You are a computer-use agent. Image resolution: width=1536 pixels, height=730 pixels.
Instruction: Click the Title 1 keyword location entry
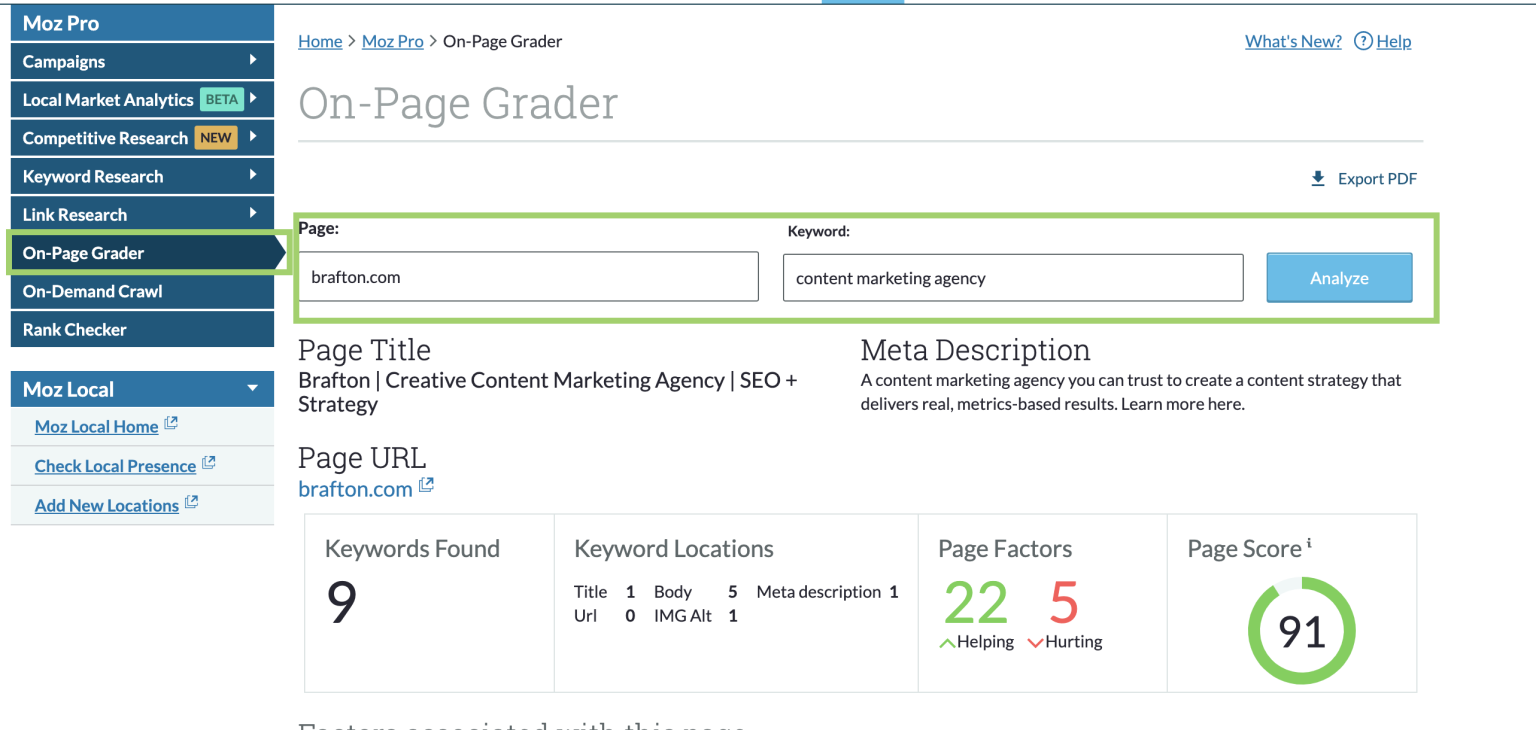[605, 592]
